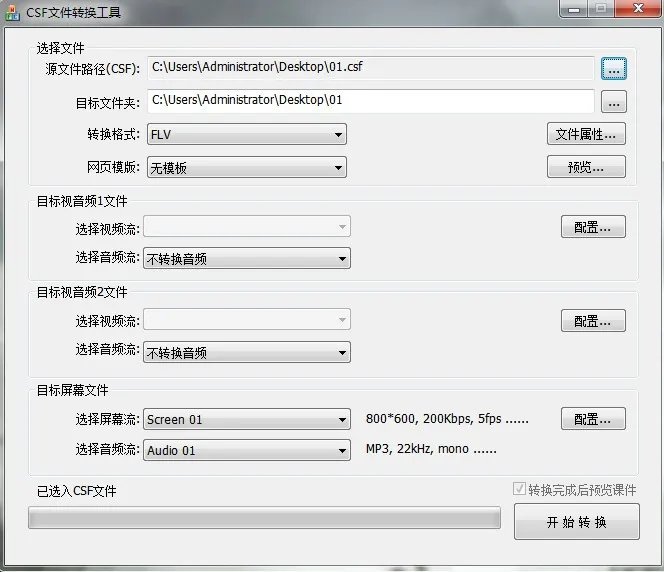Click the MP3, 22kHz, mono info text
The height and width of the screenshot is (572, 664).
click(431, 449)
